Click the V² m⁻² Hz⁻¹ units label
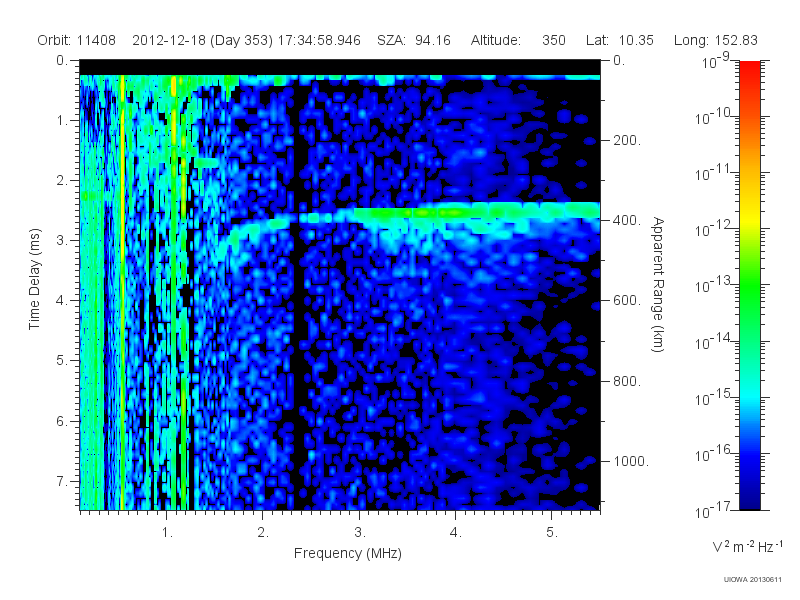Screen dimensions: 800x600 [x=747, y=546]
